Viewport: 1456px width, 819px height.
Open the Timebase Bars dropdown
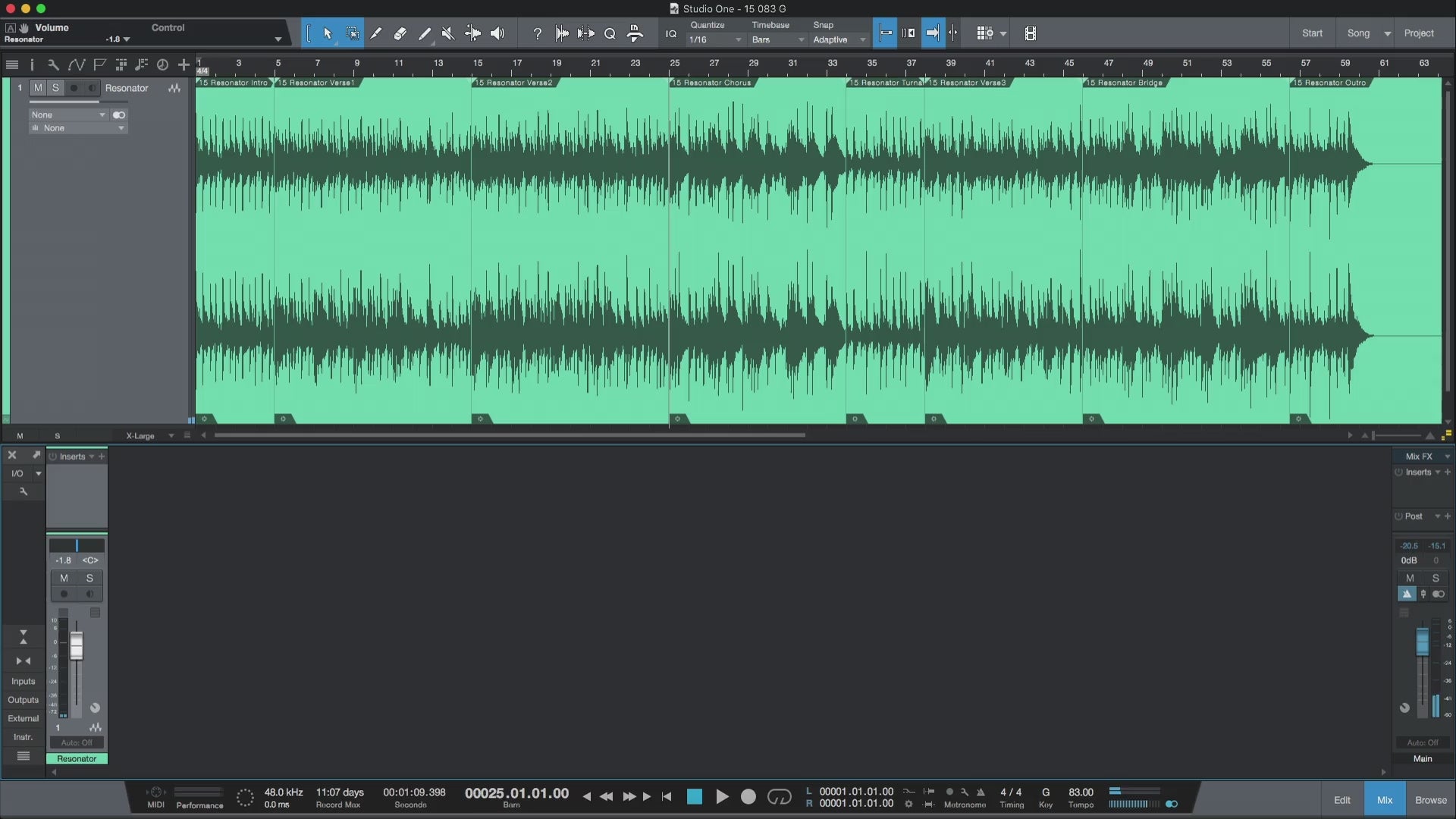pyautogui.click(x=777, y=39)
